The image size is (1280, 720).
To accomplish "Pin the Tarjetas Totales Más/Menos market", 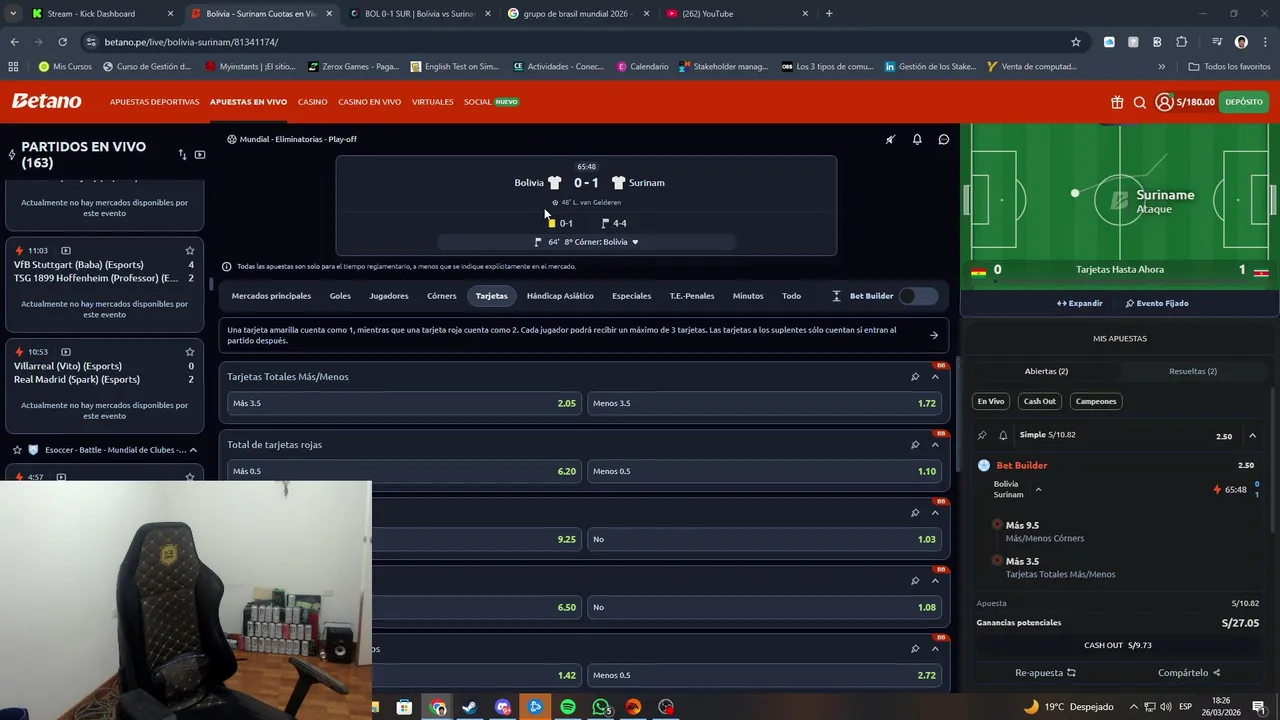I will [x=915, y=377].
